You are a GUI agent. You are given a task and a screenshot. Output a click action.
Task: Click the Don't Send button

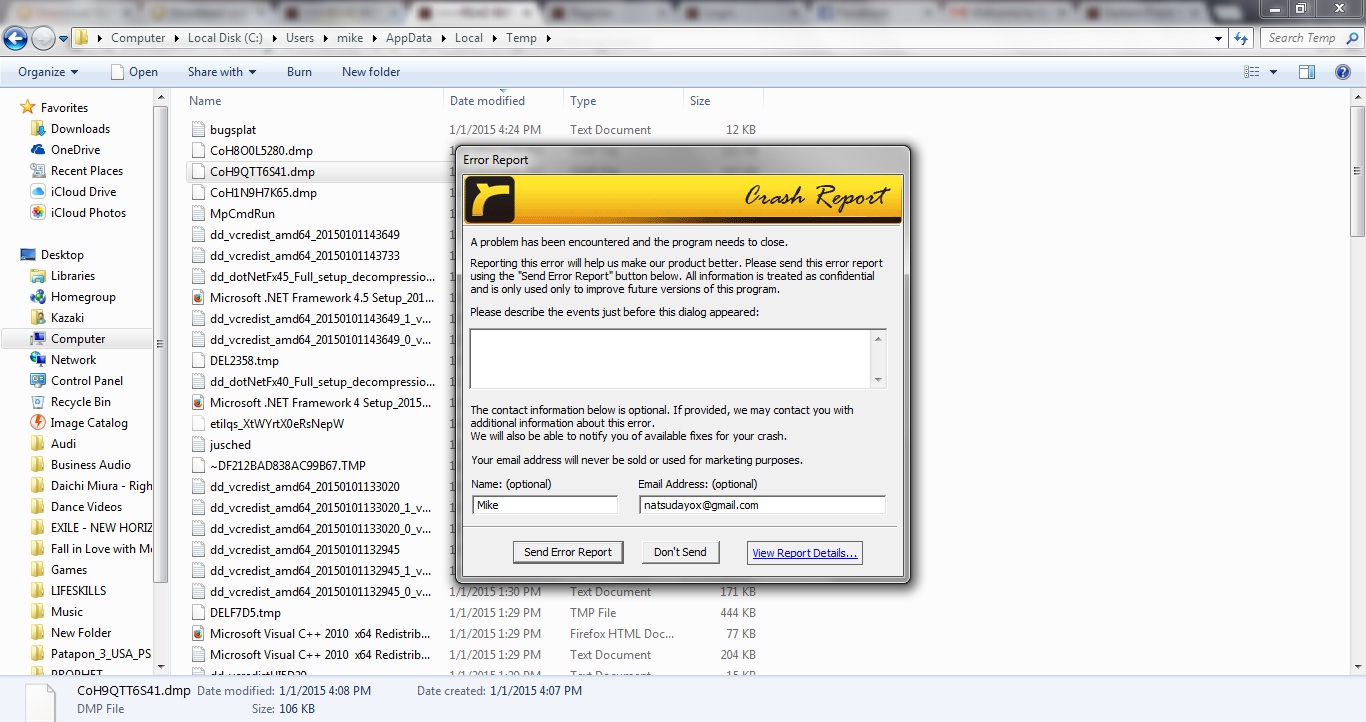tap(680, 552)
